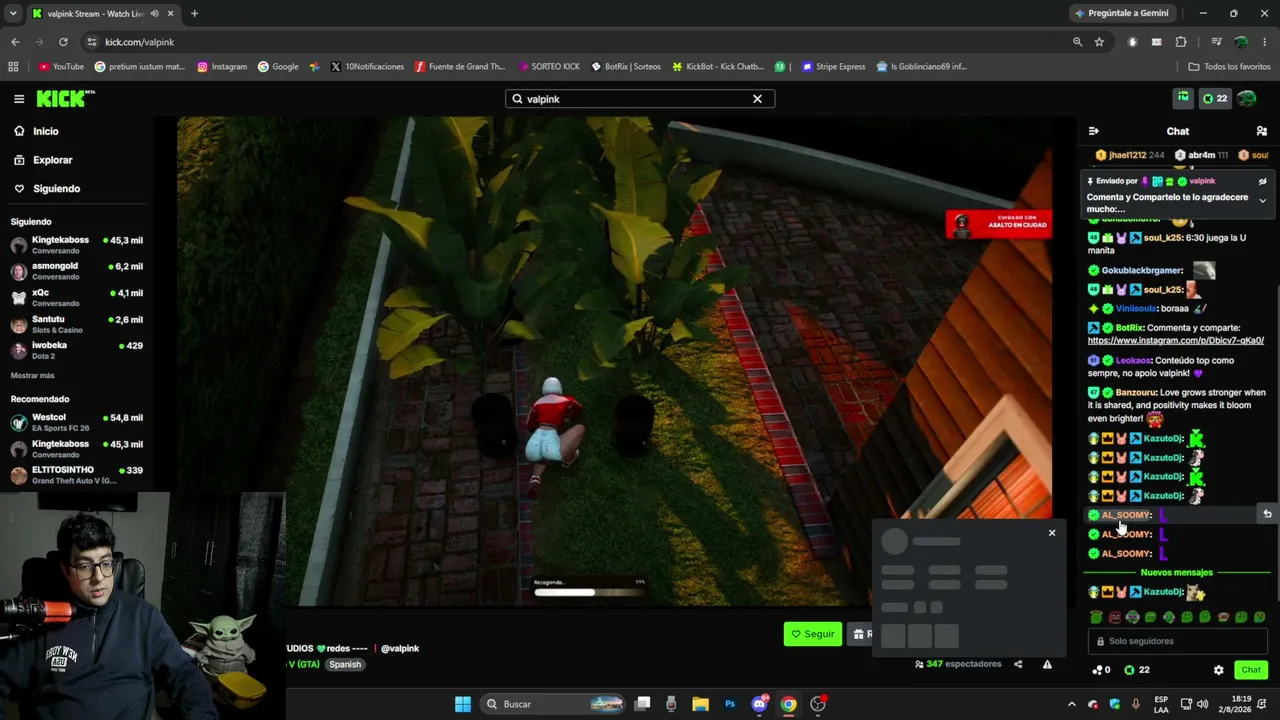
Task: Go back with browser back arrow
Action: (15, 42)
